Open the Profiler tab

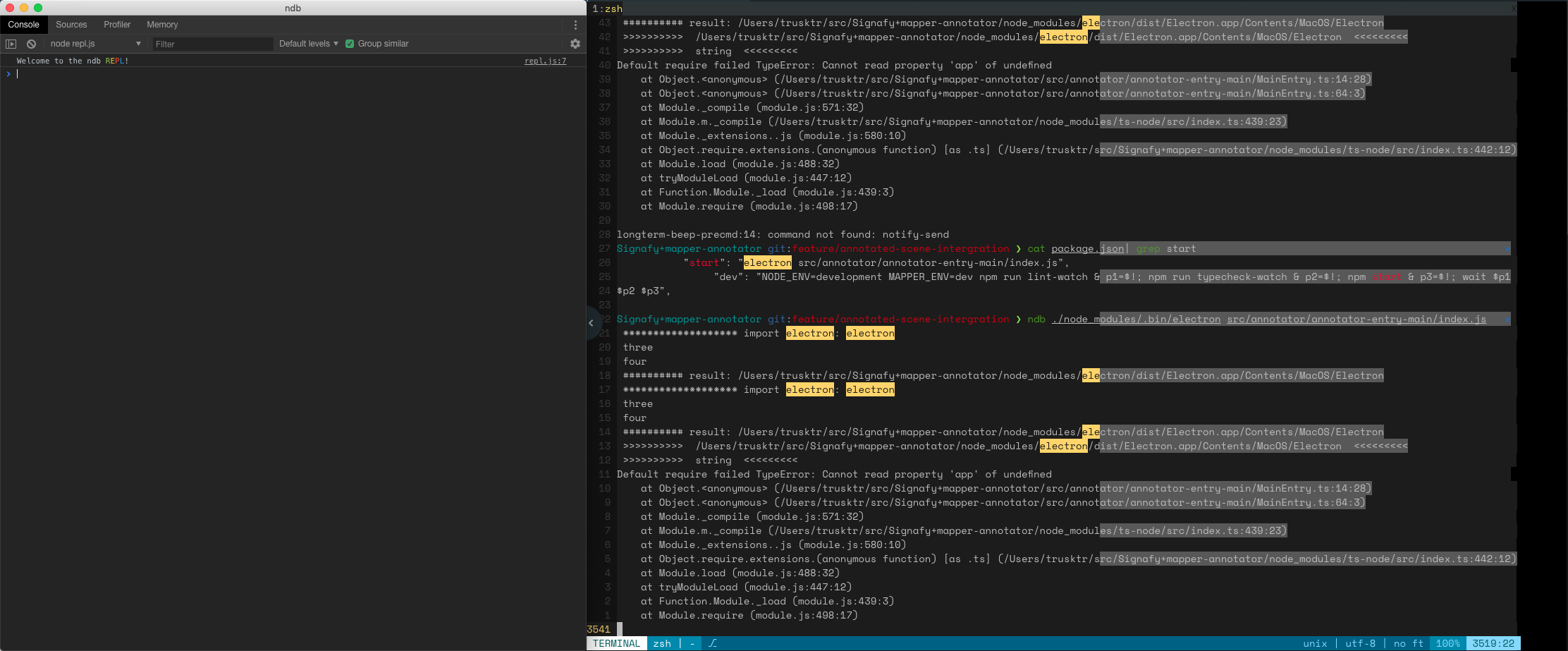(x=117, y=24)
